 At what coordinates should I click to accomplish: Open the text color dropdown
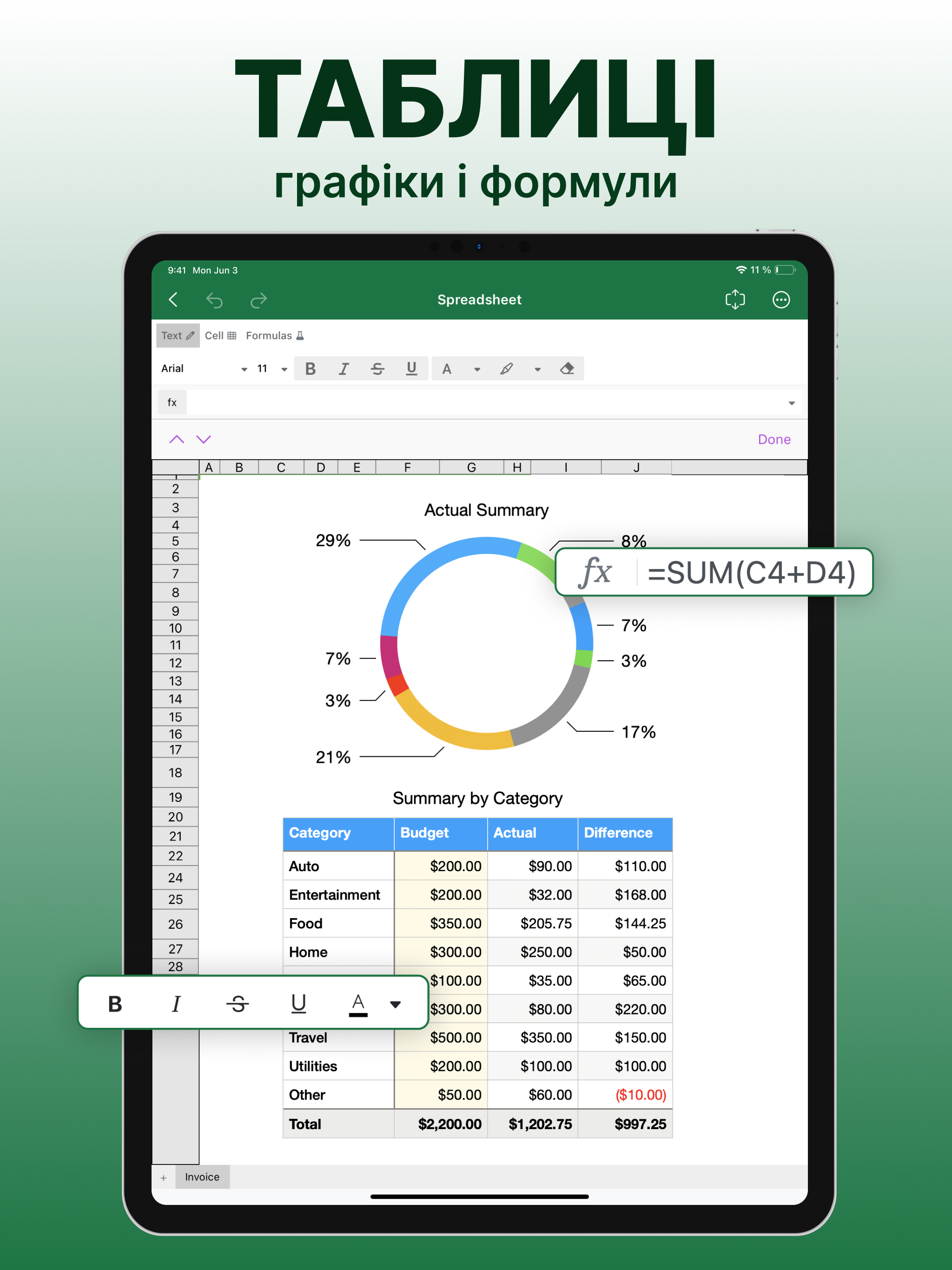(x=478, y=369)
